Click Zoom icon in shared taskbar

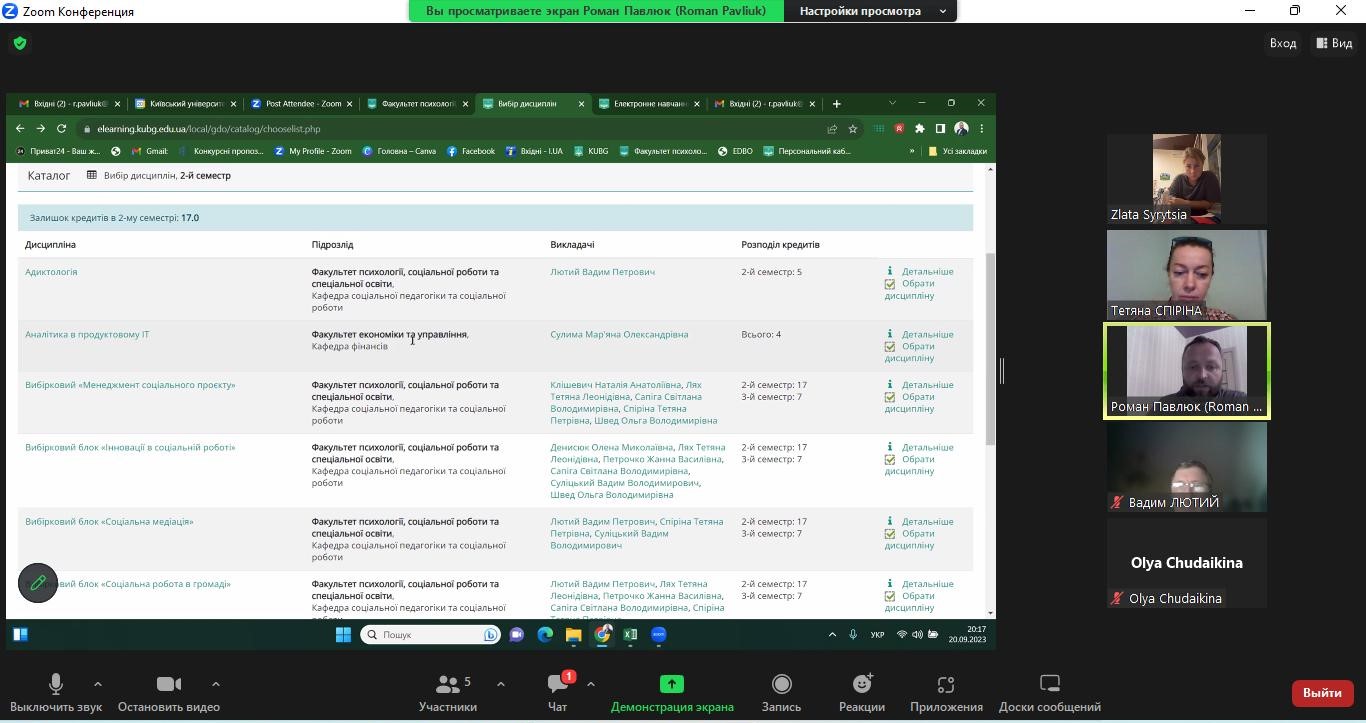click(x=659, y=635)
